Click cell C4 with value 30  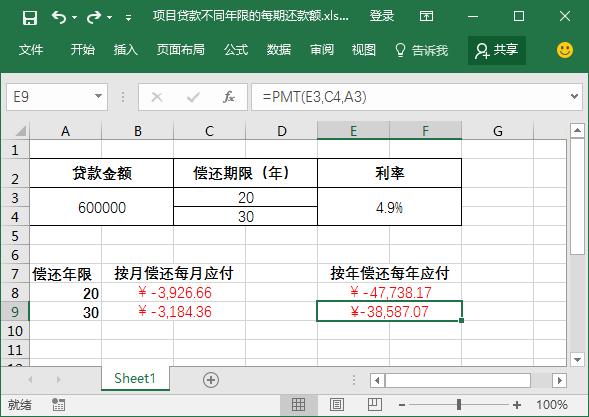click(x=245, y=216)
